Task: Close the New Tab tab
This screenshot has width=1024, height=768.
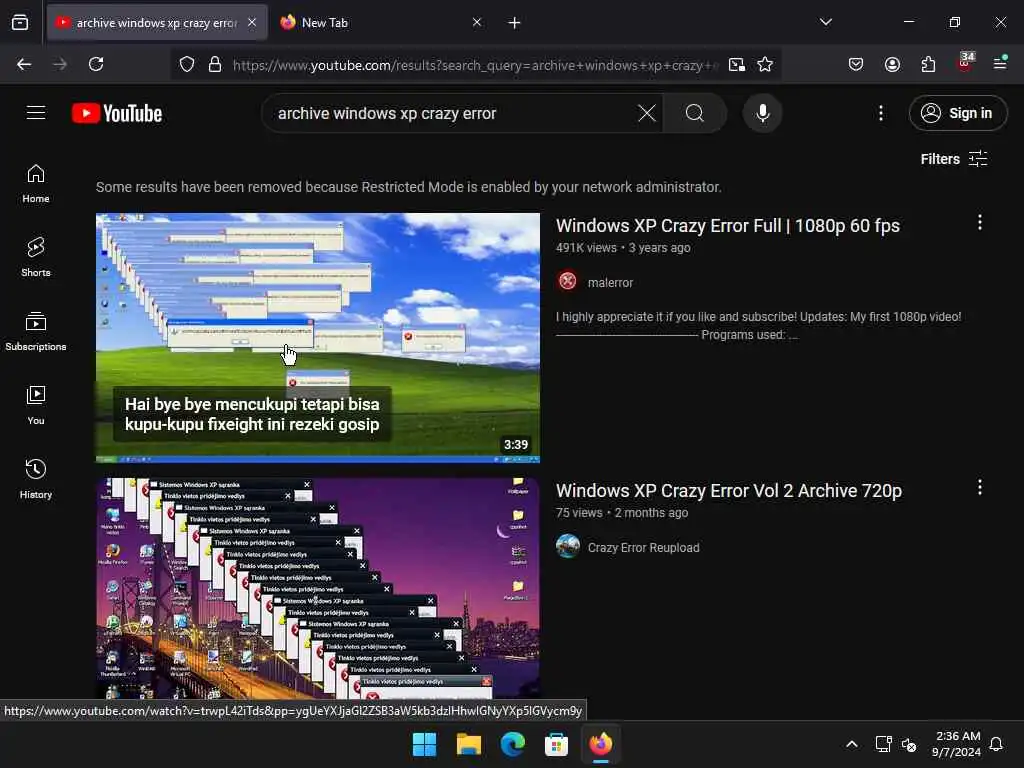Action: tap(477, 23)
